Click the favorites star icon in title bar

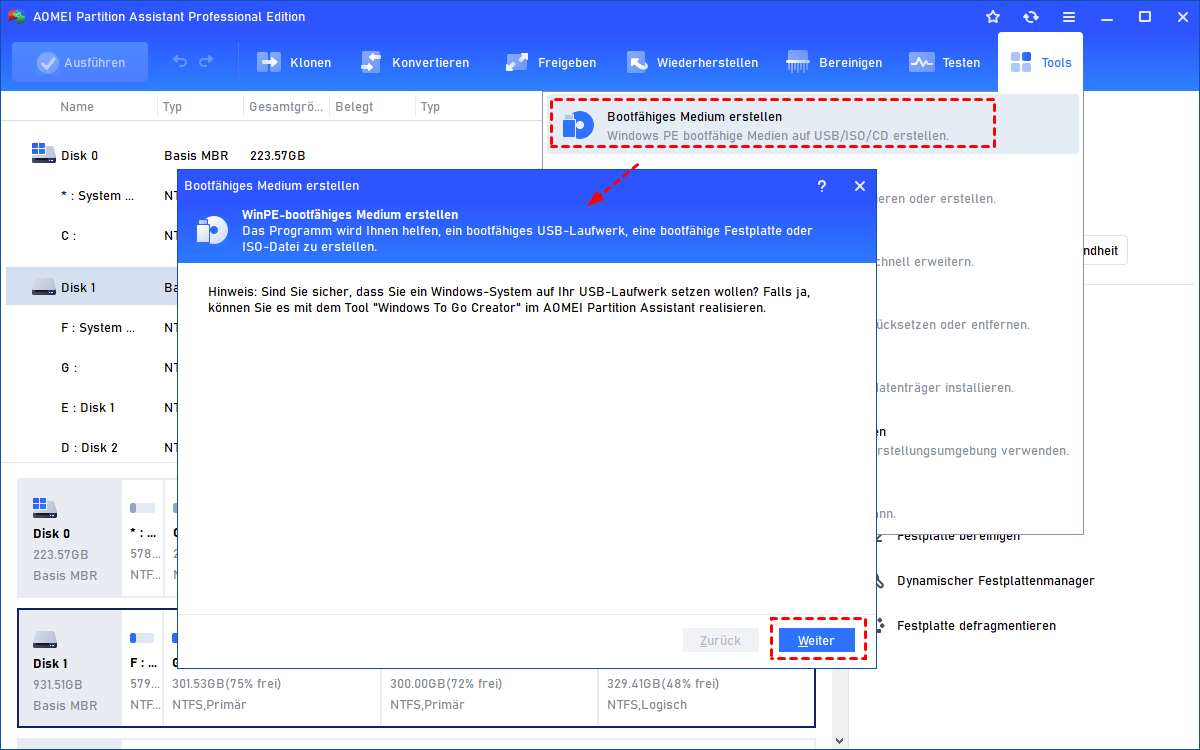coord(993,17)
